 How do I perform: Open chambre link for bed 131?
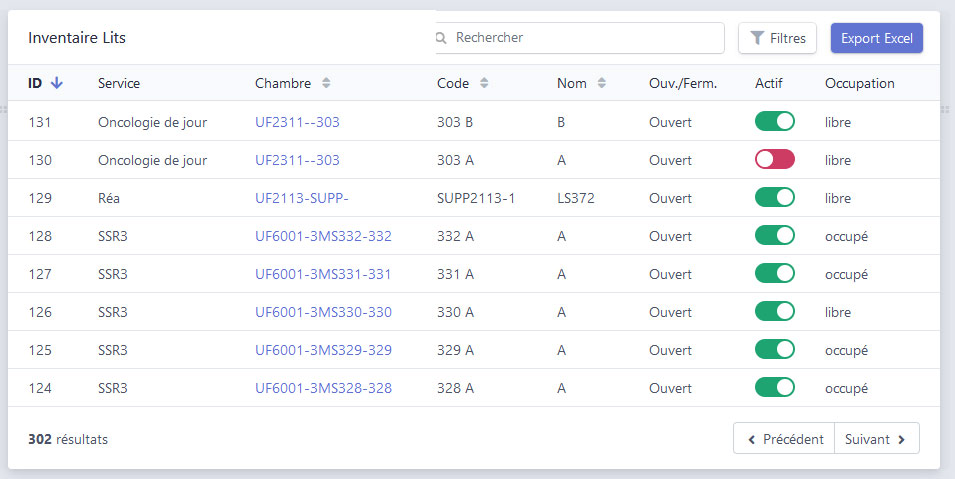[x=297, y=122]
